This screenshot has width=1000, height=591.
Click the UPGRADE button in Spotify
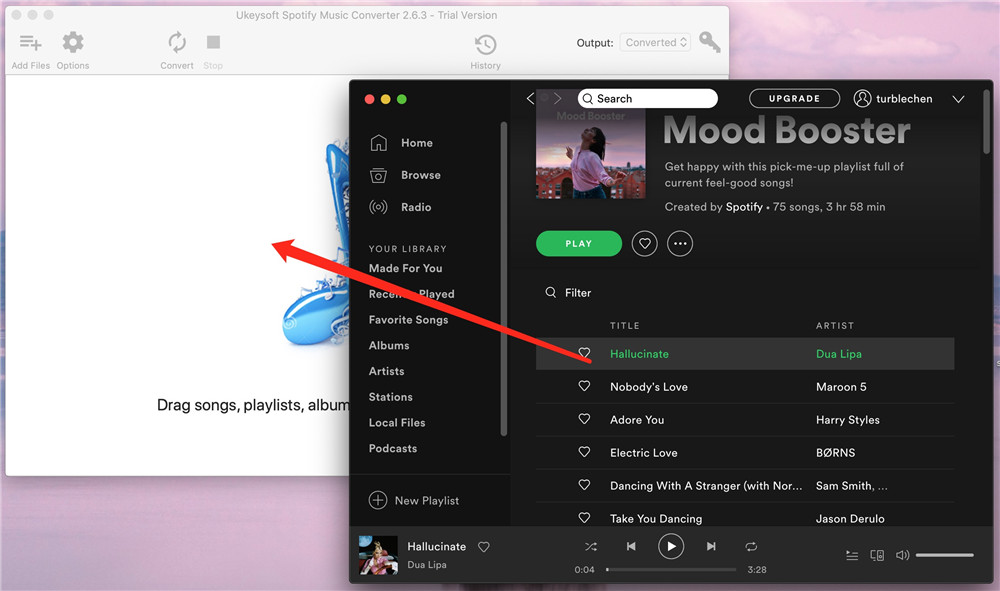tap(794, 98)
